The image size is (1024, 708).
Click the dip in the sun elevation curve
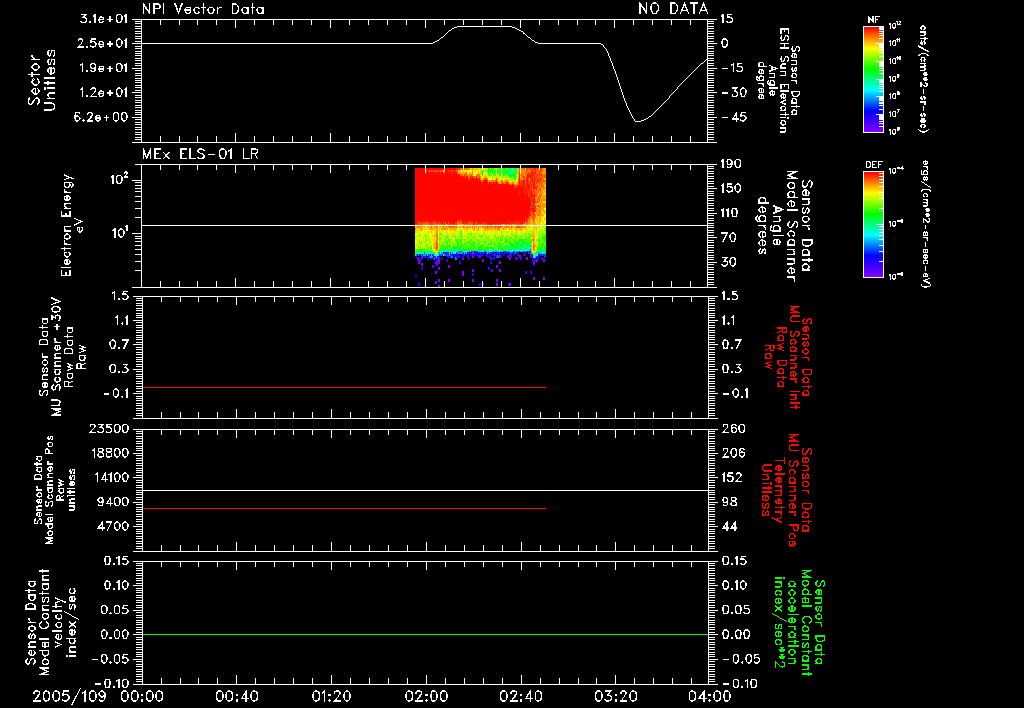click(x=638, y=121)
